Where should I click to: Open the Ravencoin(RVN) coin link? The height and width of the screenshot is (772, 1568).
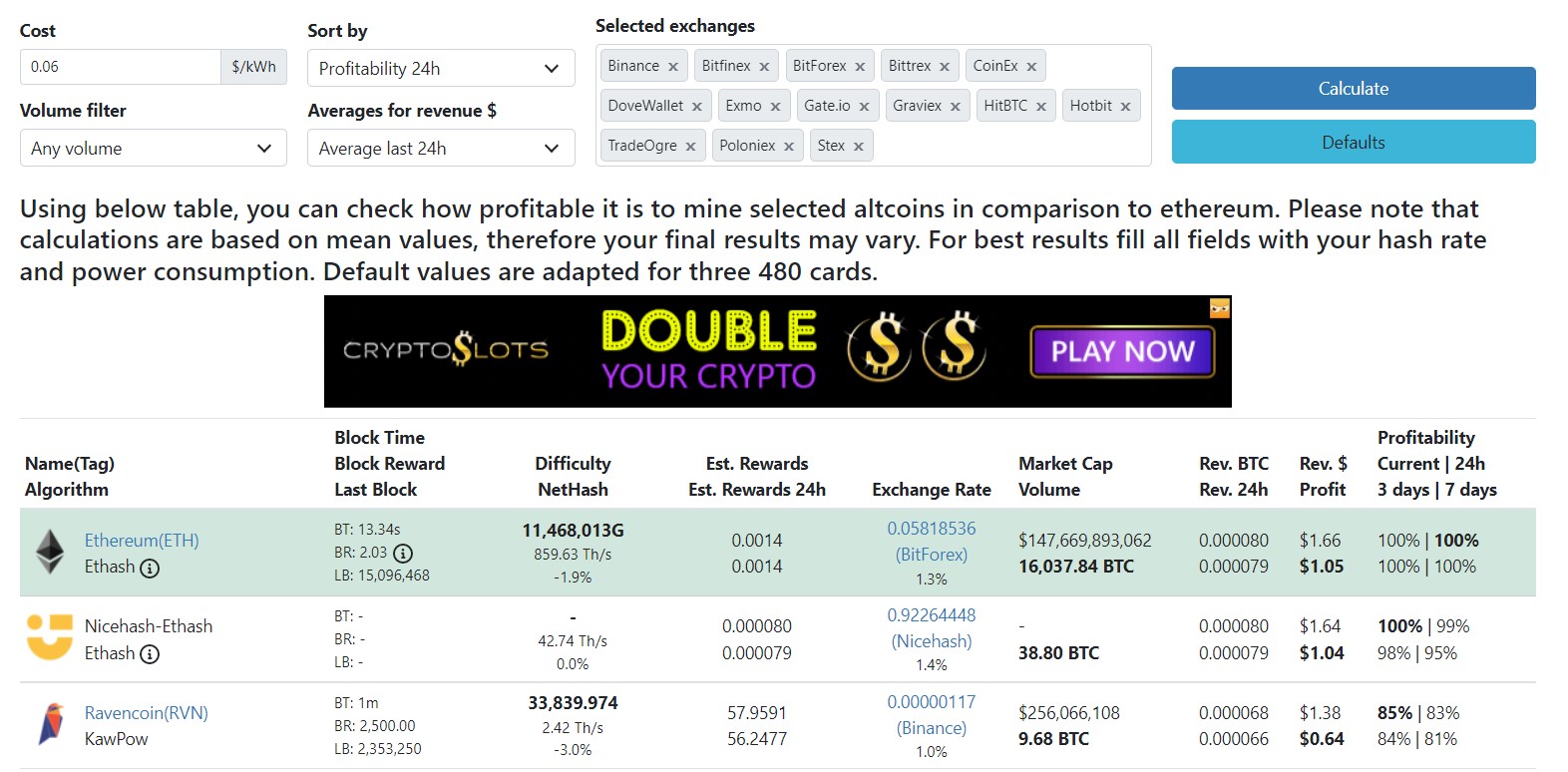(x=147, y=713)
